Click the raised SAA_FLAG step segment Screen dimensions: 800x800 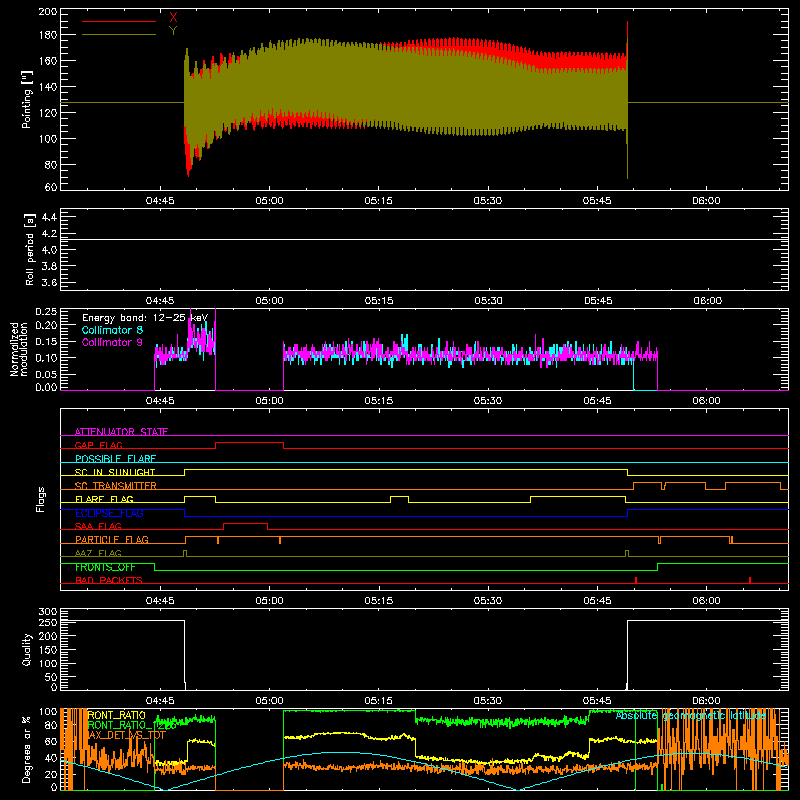(245, 523)
